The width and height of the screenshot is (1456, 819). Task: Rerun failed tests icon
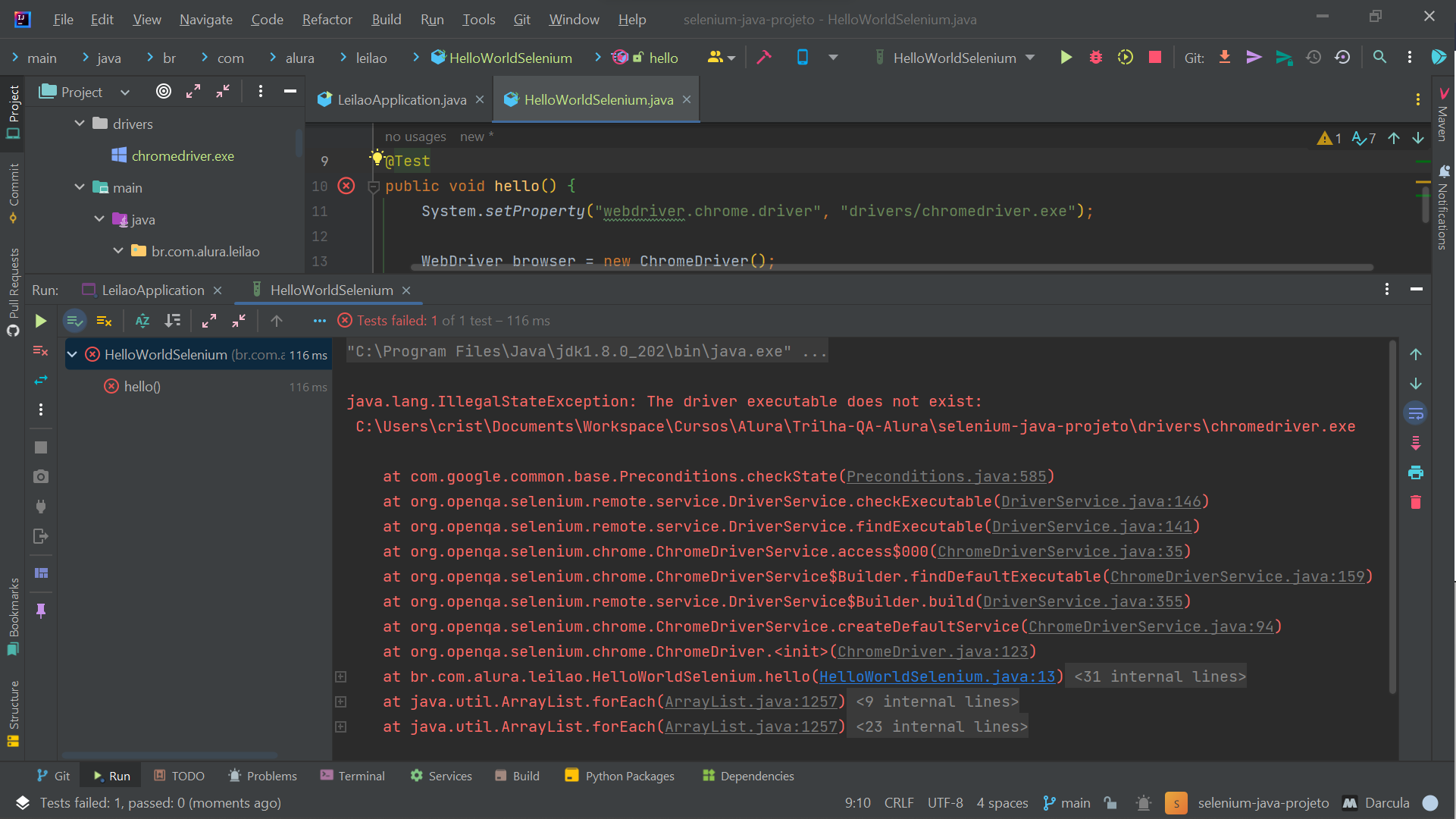(x=41, y=350)
